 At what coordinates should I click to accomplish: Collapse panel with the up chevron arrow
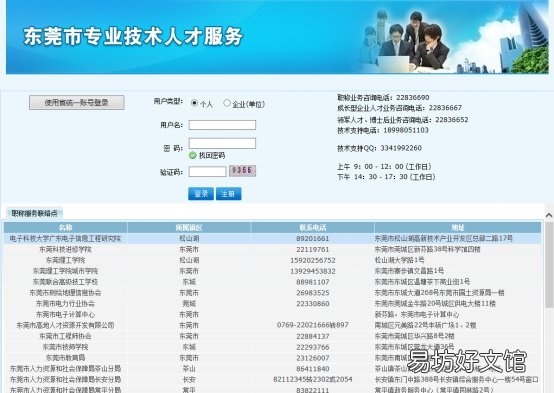549,215
